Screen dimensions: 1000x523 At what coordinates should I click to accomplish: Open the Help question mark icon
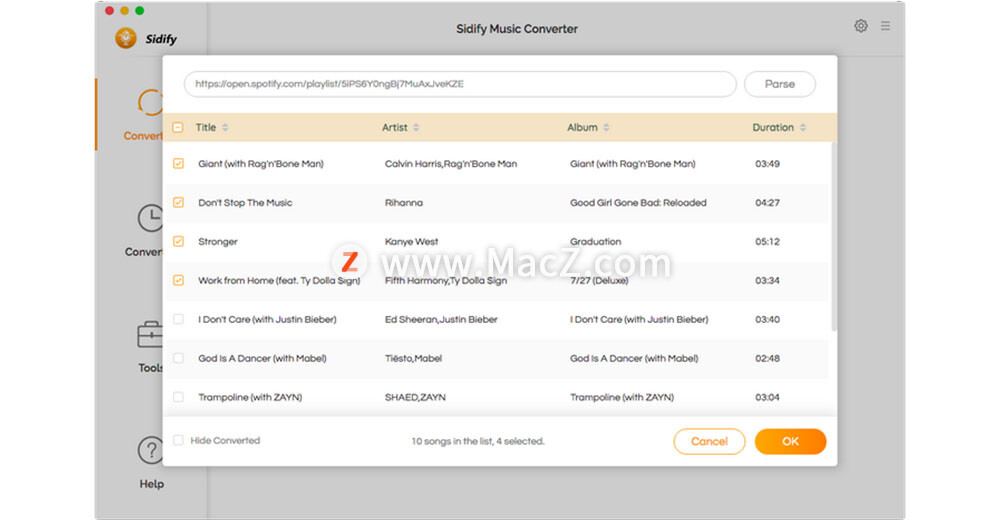click(x=151, y=450)
